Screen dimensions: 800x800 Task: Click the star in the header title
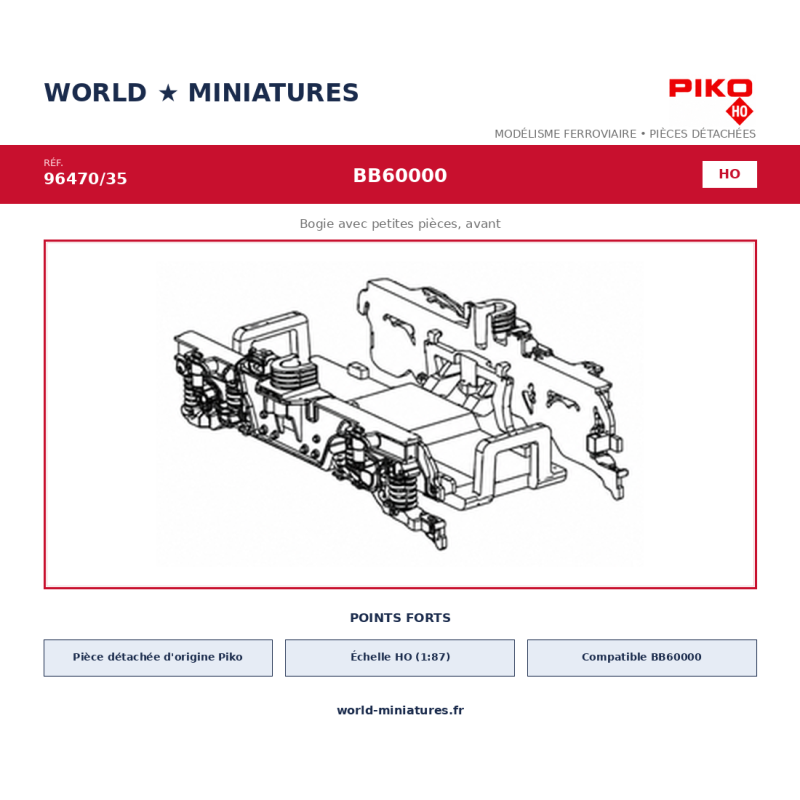(x=168, y=93)
